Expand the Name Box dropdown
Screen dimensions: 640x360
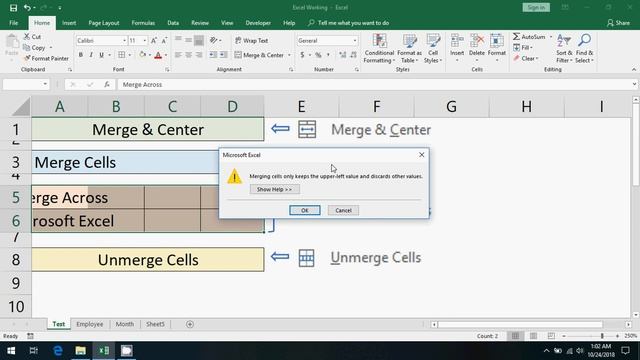click(x=45, y=84)
